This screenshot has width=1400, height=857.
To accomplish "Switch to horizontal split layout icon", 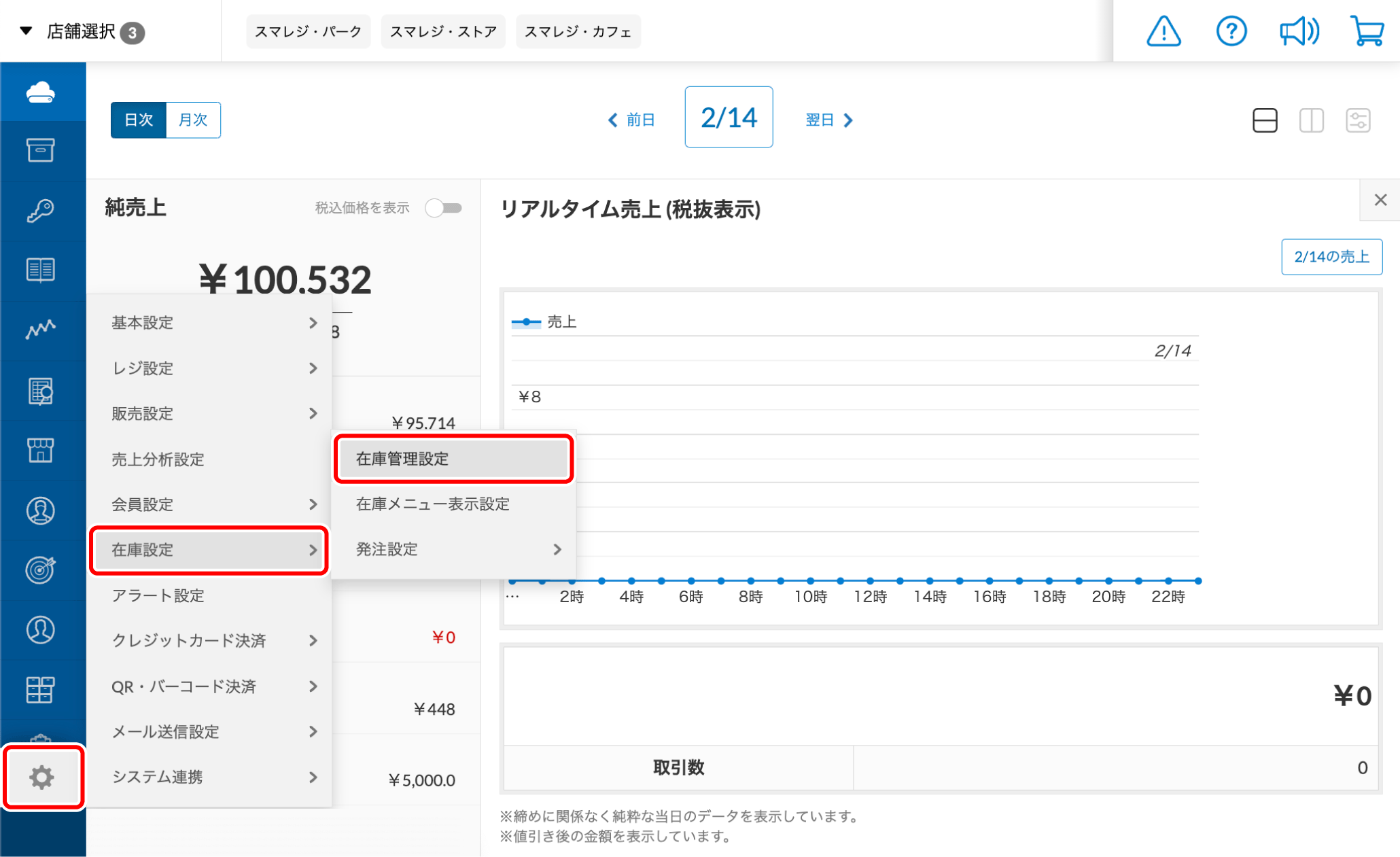I will click(1265, 120).
